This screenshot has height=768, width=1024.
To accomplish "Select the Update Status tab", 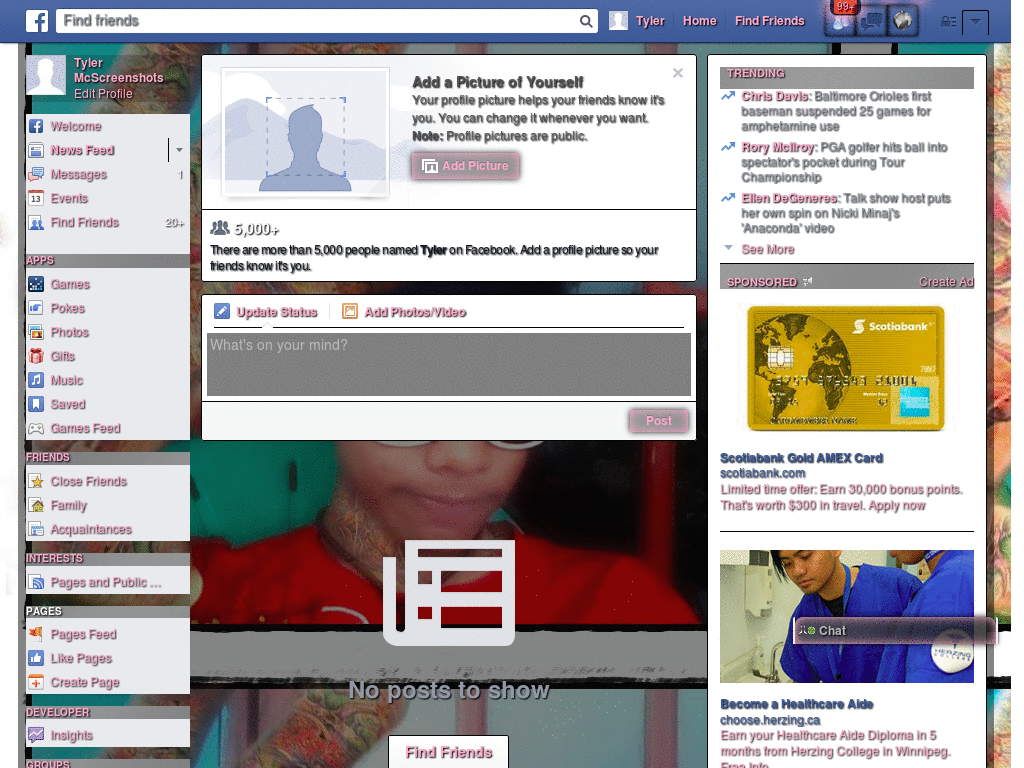I will (266, 312).
